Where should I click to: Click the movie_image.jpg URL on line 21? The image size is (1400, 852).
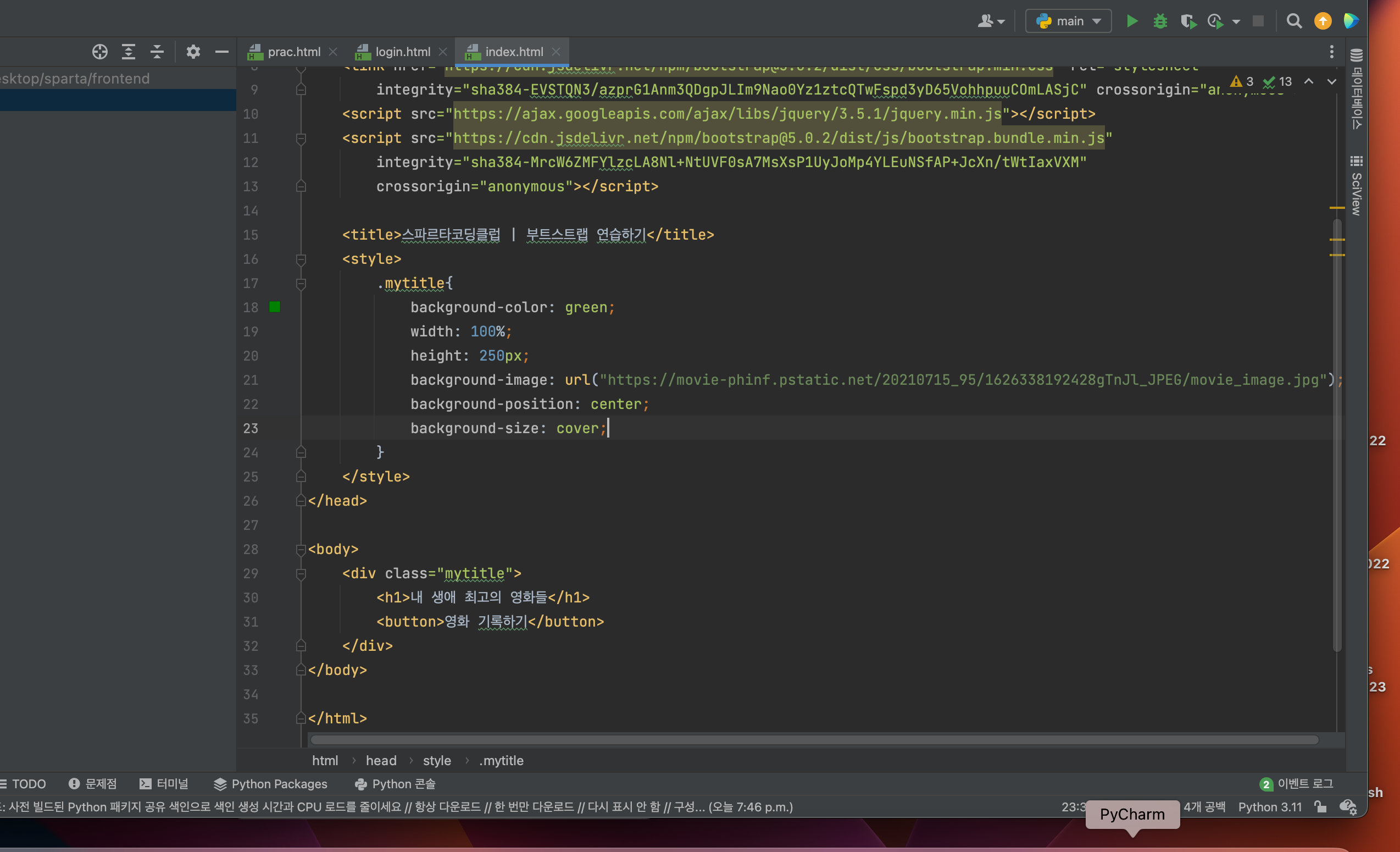click(x=963, y=380)
